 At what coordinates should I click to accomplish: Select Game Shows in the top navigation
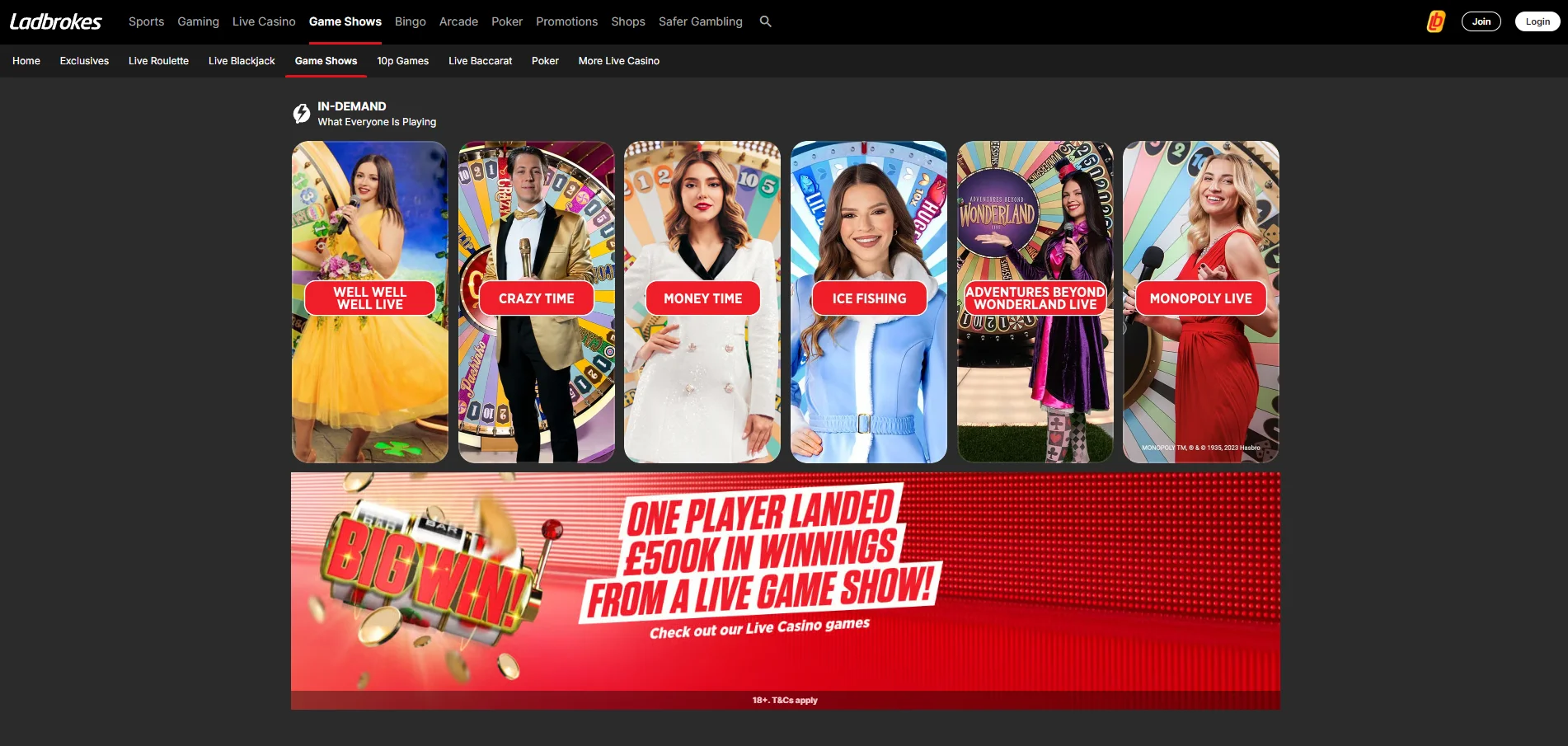345,21
